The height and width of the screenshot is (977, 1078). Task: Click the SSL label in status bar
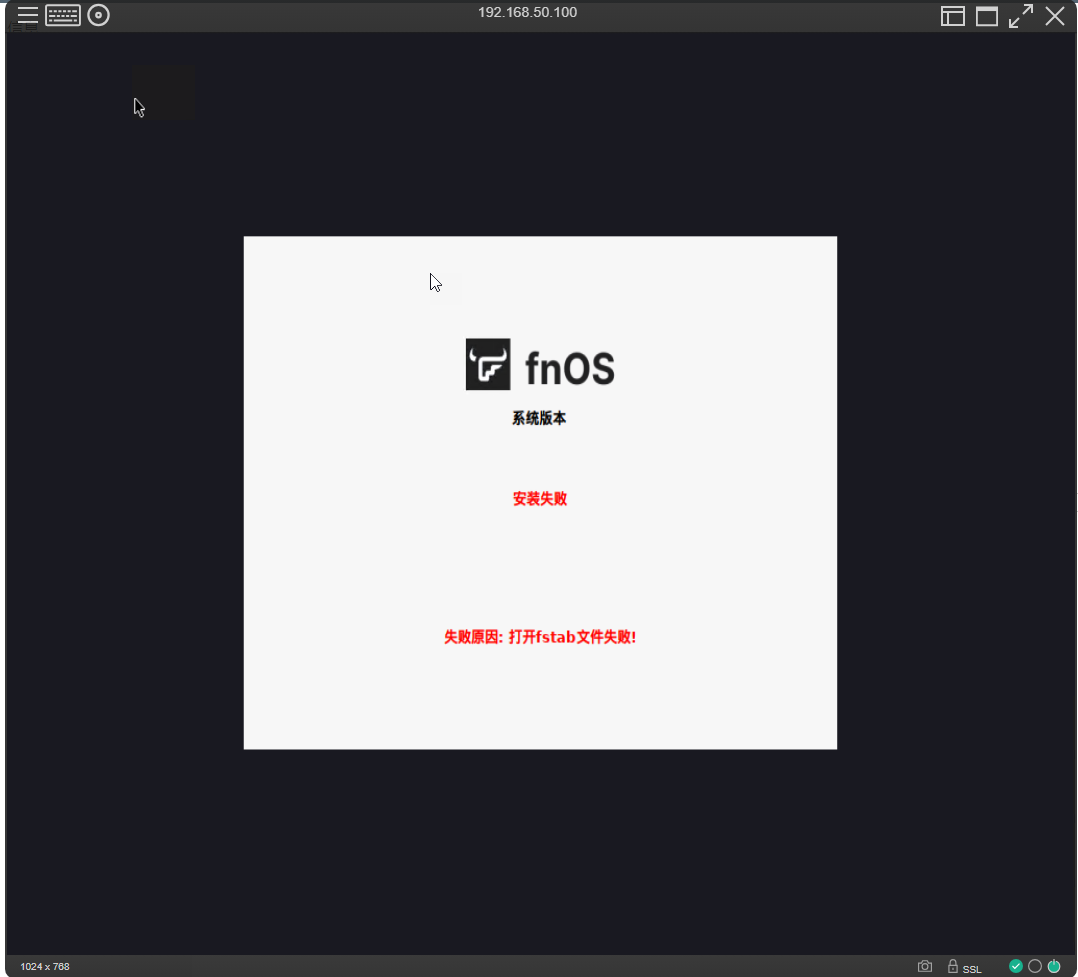(x=972, y=969)
